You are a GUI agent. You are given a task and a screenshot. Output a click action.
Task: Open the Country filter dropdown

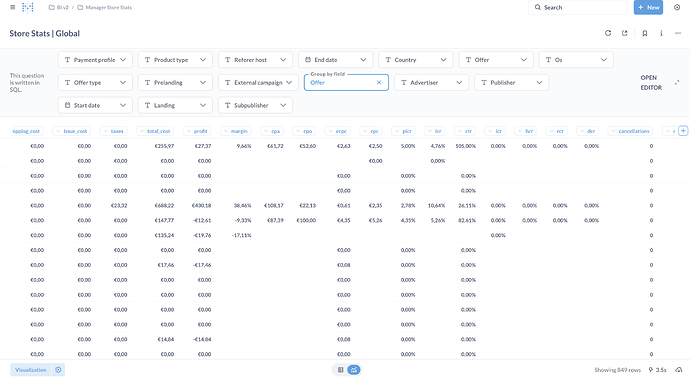416,60
